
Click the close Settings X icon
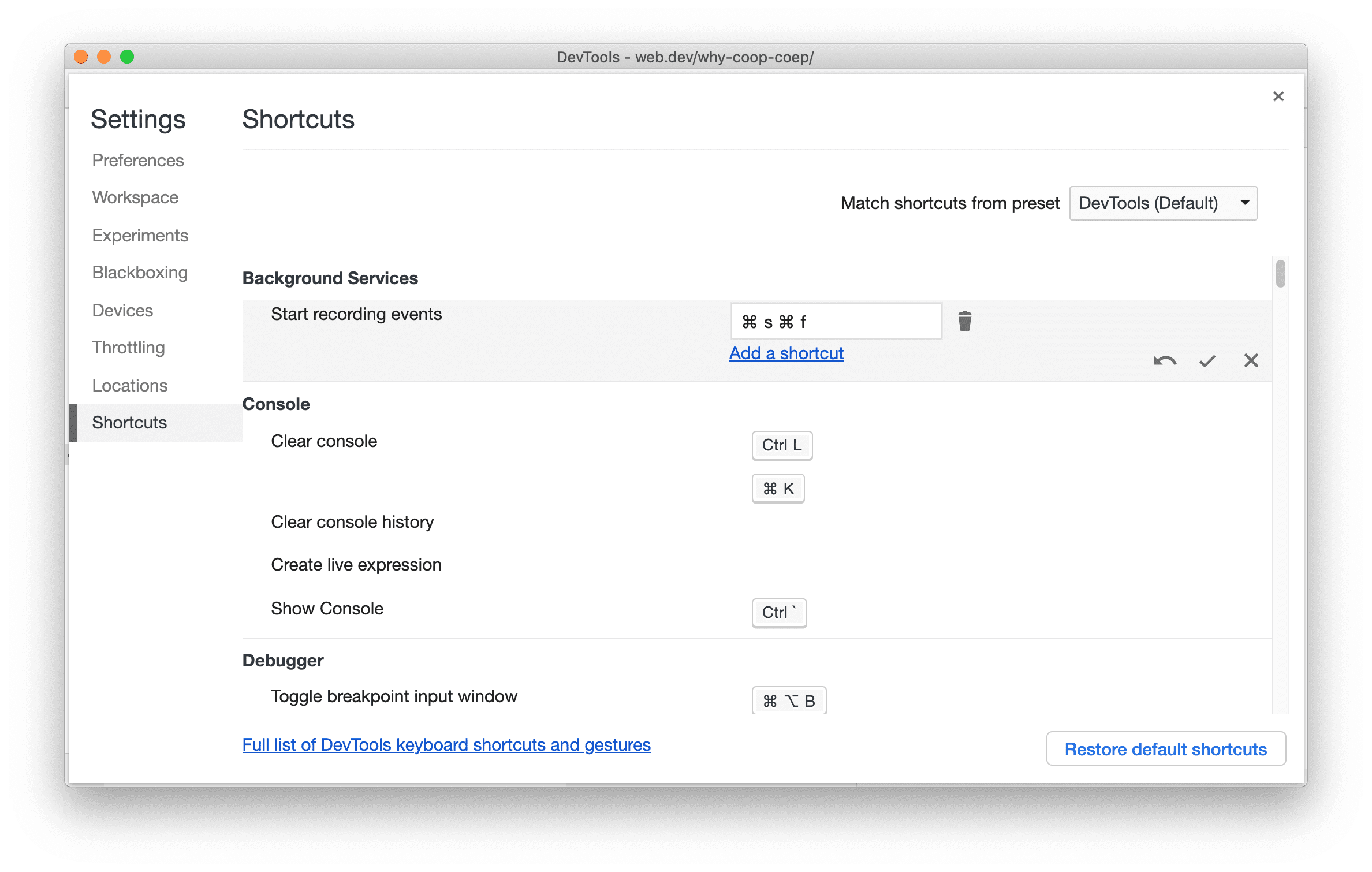tap(1279, 95)
